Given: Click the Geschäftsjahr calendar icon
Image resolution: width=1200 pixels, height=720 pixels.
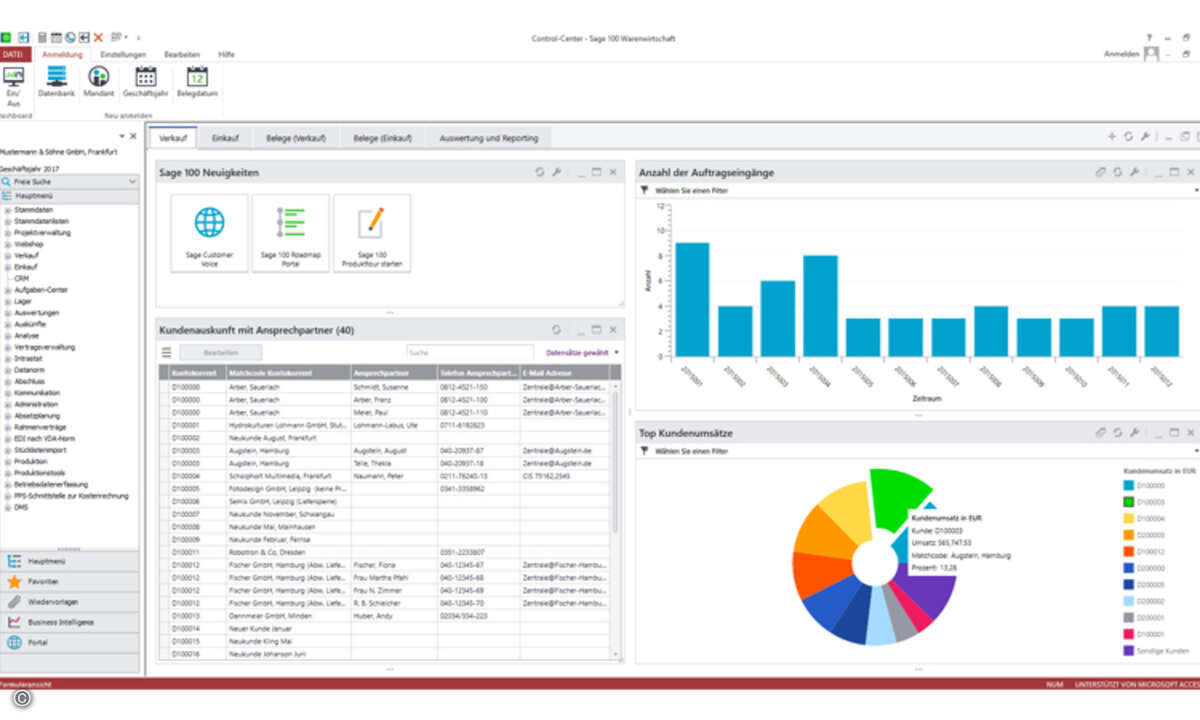Looking at the screenshot, I should click(146, 77).
